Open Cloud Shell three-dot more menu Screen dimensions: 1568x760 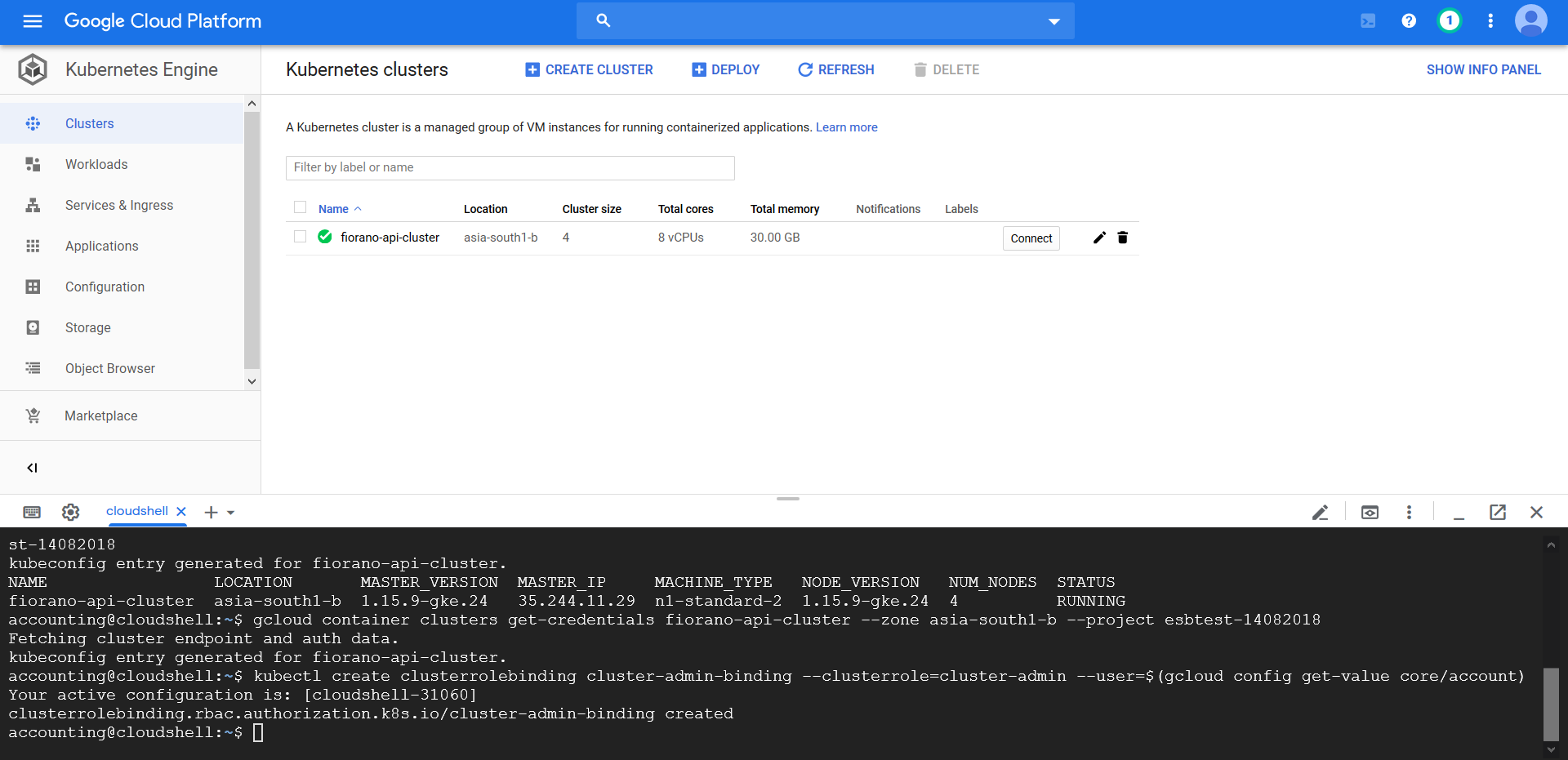[x=1409, y=512]
